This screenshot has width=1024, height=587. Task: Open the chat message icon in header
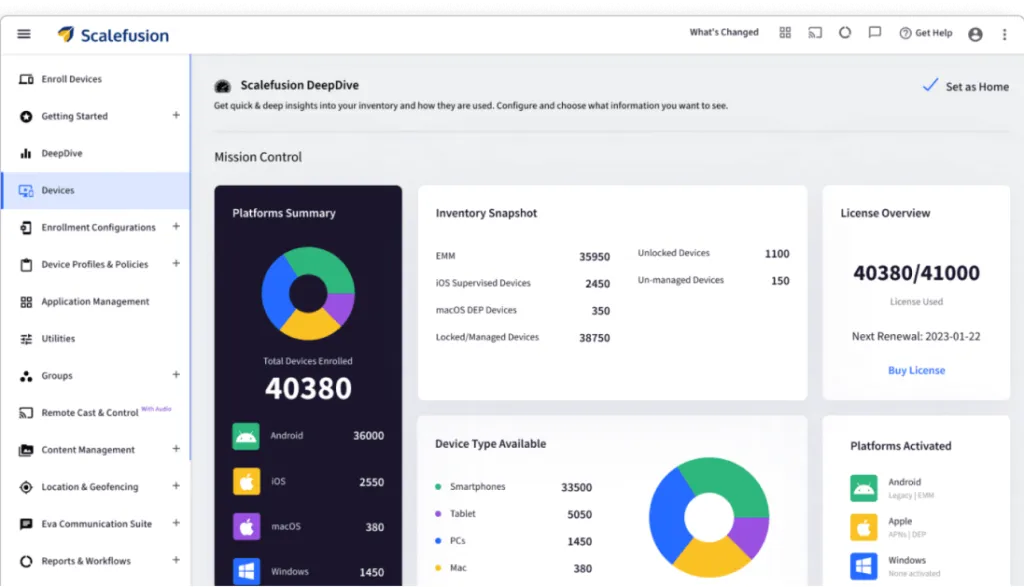click(875, 33)
